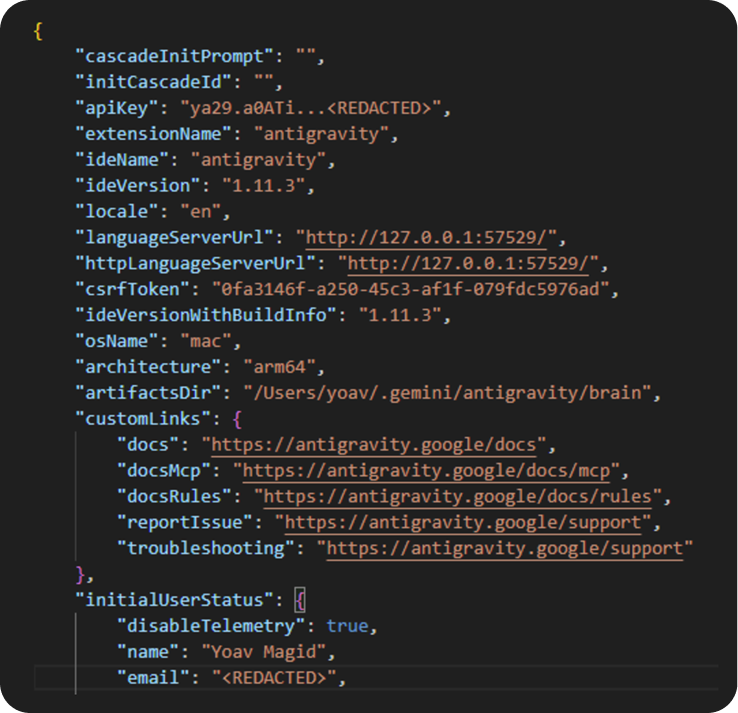Screen dimensions: 738x713
Task: Click the name value "Yoav Magid"
Action: coord(264,652)
